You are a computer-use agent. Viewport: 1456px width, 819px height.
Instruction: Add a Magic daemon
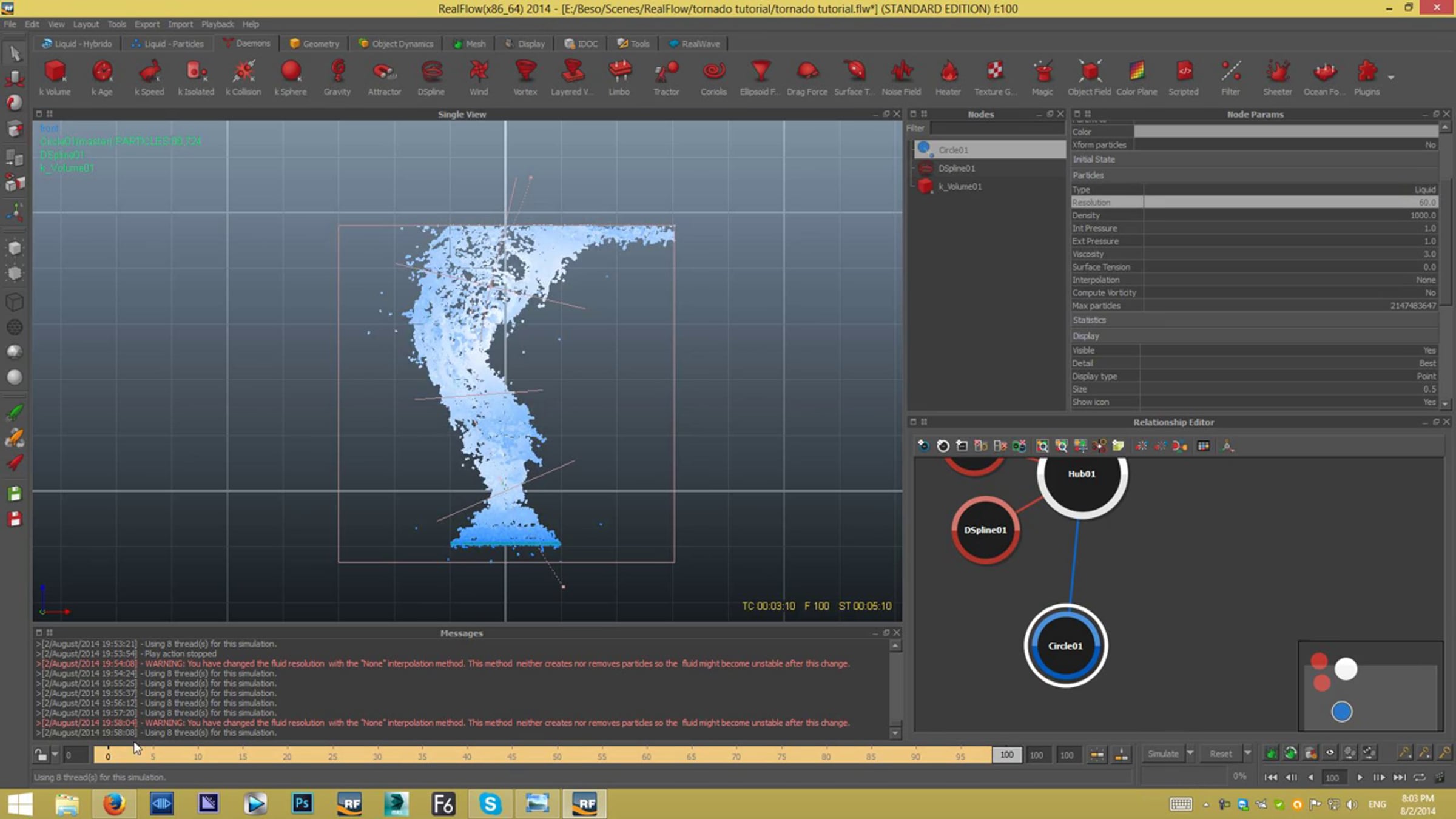pyautogui.click(x=1042, y=78)
